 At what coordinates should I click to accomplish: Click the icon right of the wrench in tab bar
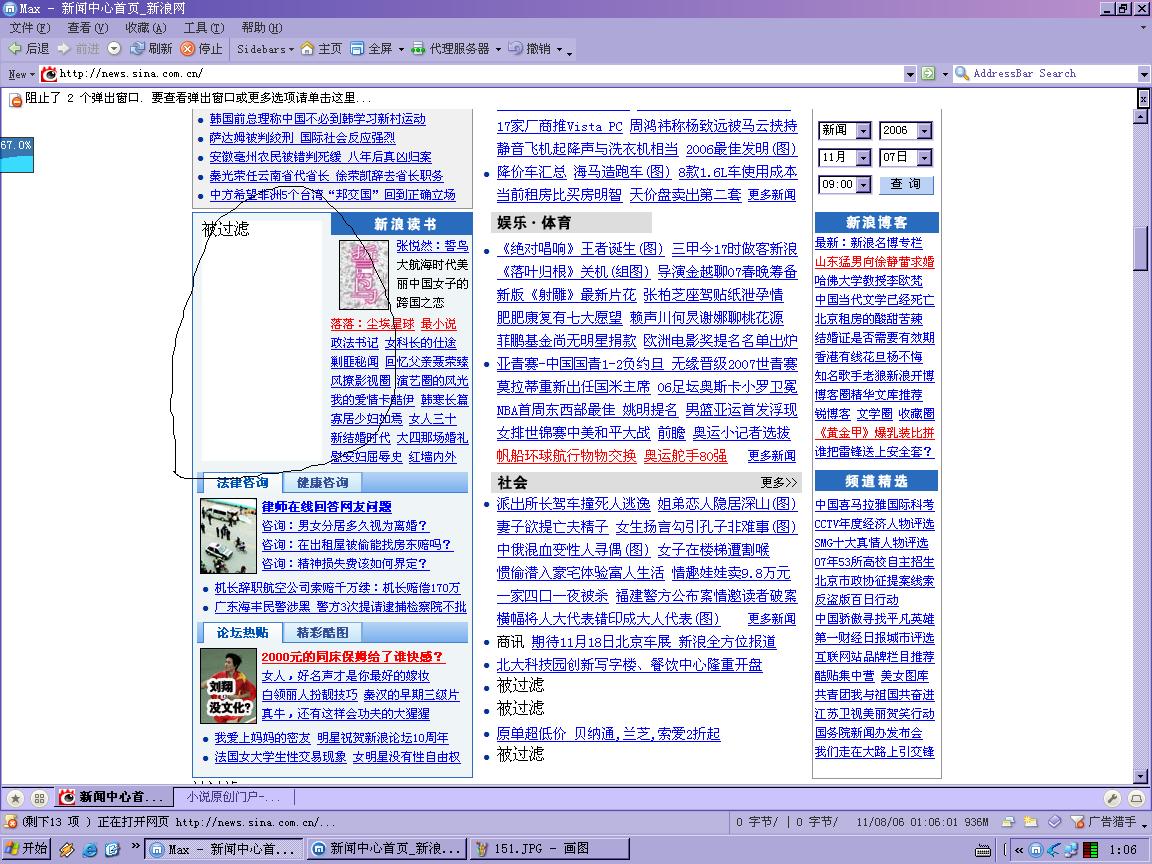(x=1136, y=798)
